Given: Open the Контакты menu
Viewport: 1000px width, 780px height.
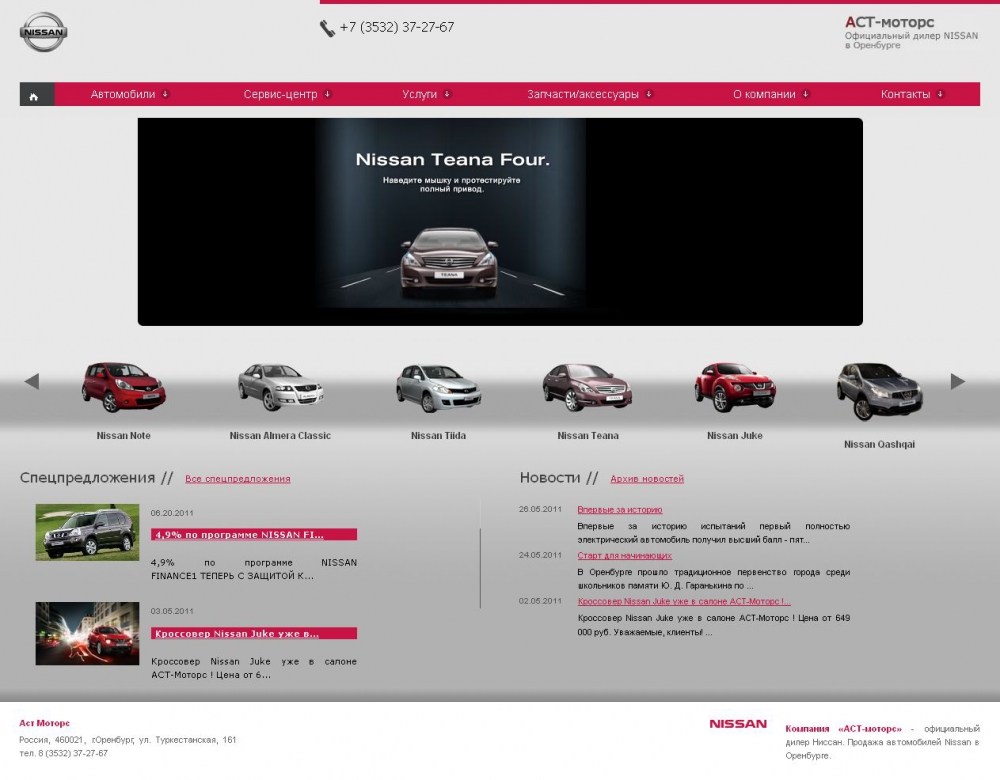Looking at the screenshot, I should pos(906,94).
